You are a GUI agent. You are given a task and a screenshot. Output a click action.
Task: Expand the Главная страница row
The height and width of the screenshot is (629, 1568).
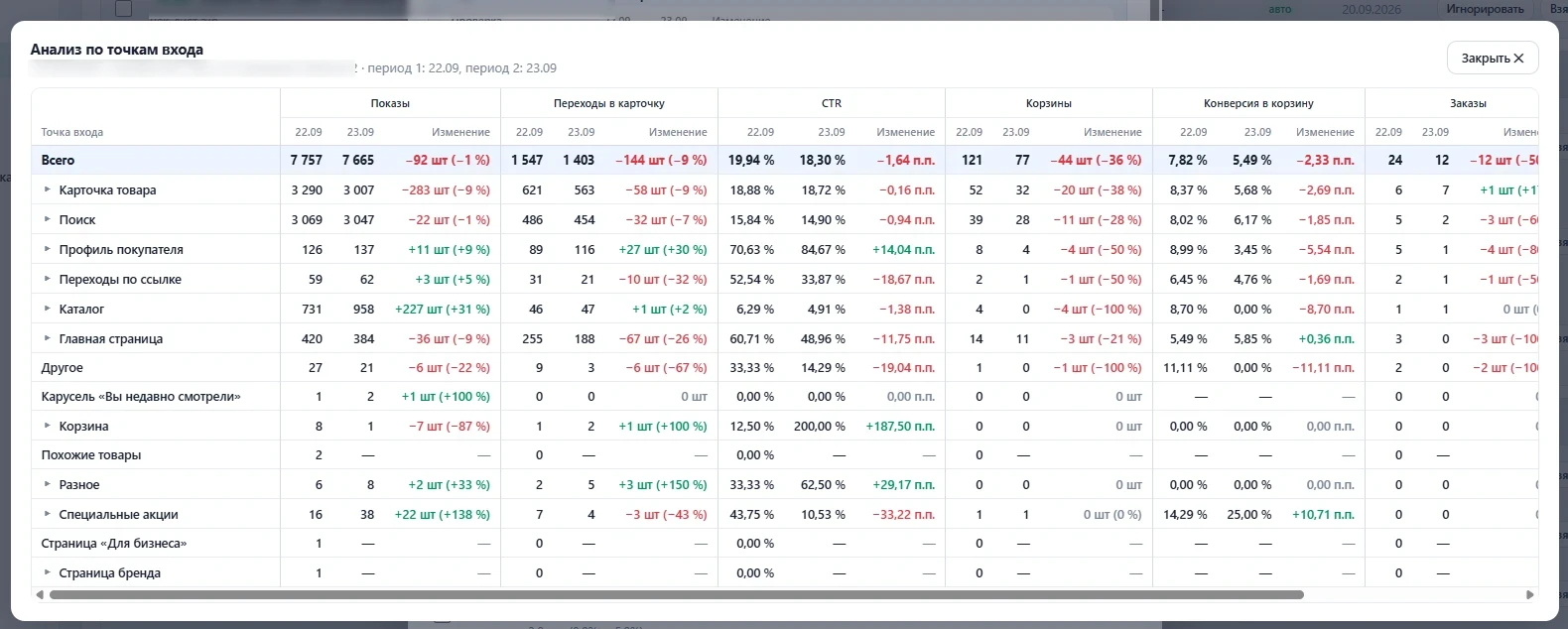coord(47,338)
